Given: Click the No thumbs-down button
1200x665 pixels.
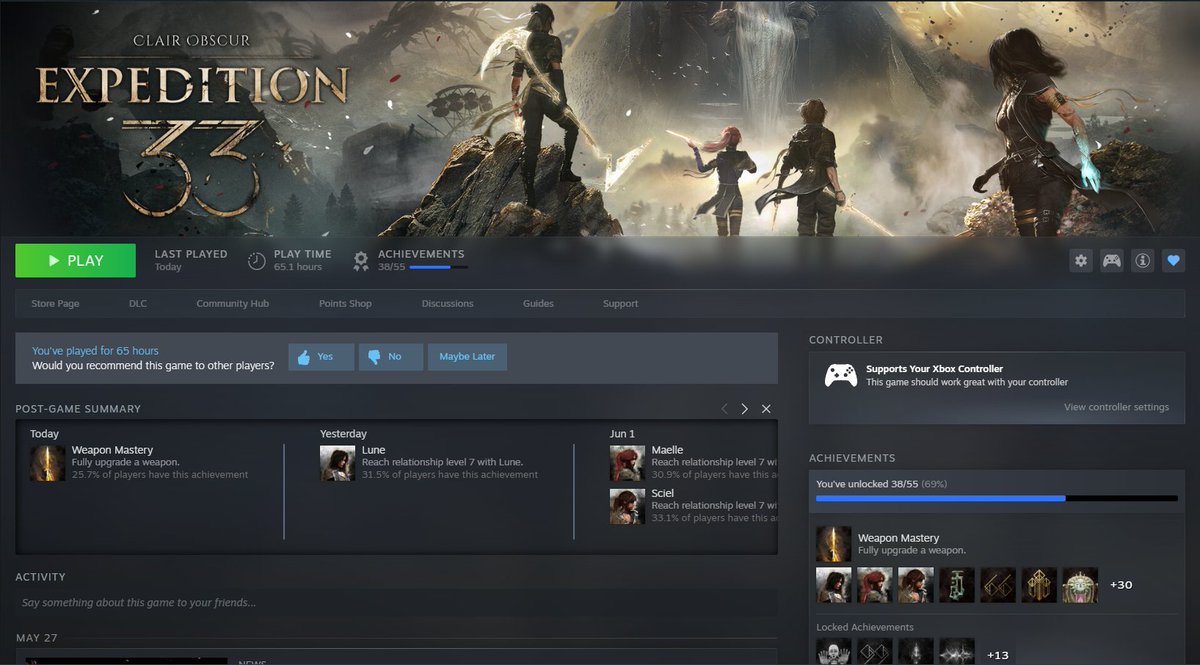Looking at the screenshot, I should [390, 357].
